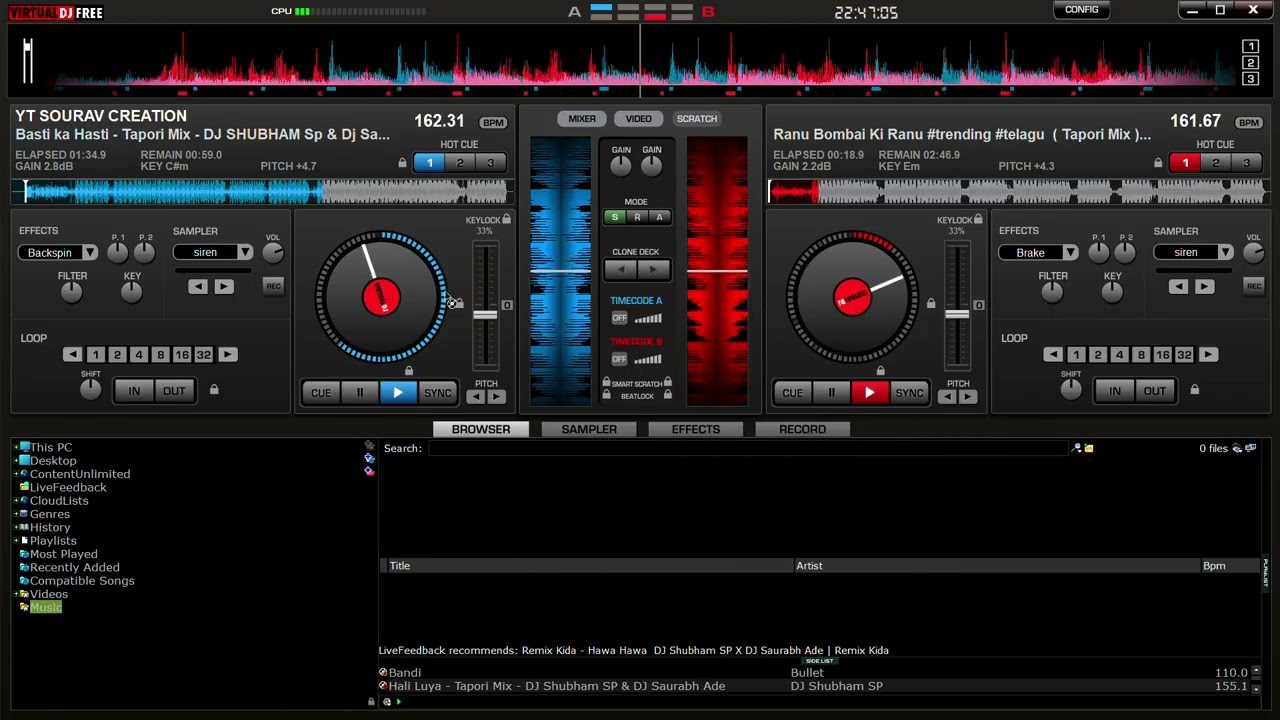
Task: Switch to the MIXER panel
Action: click(582, 119)
